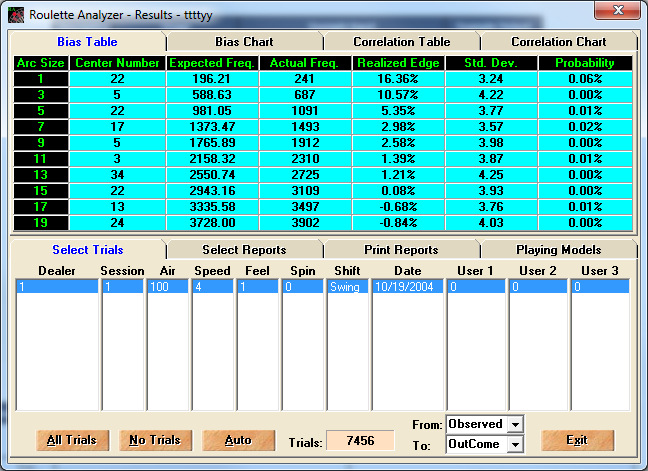Switch to the Bias Chart tab
648x471 pixels.
(x=244, y=42)
